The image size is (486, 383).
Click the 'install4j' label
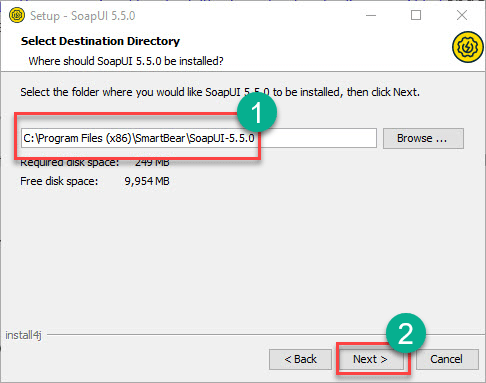pos(23,335)
